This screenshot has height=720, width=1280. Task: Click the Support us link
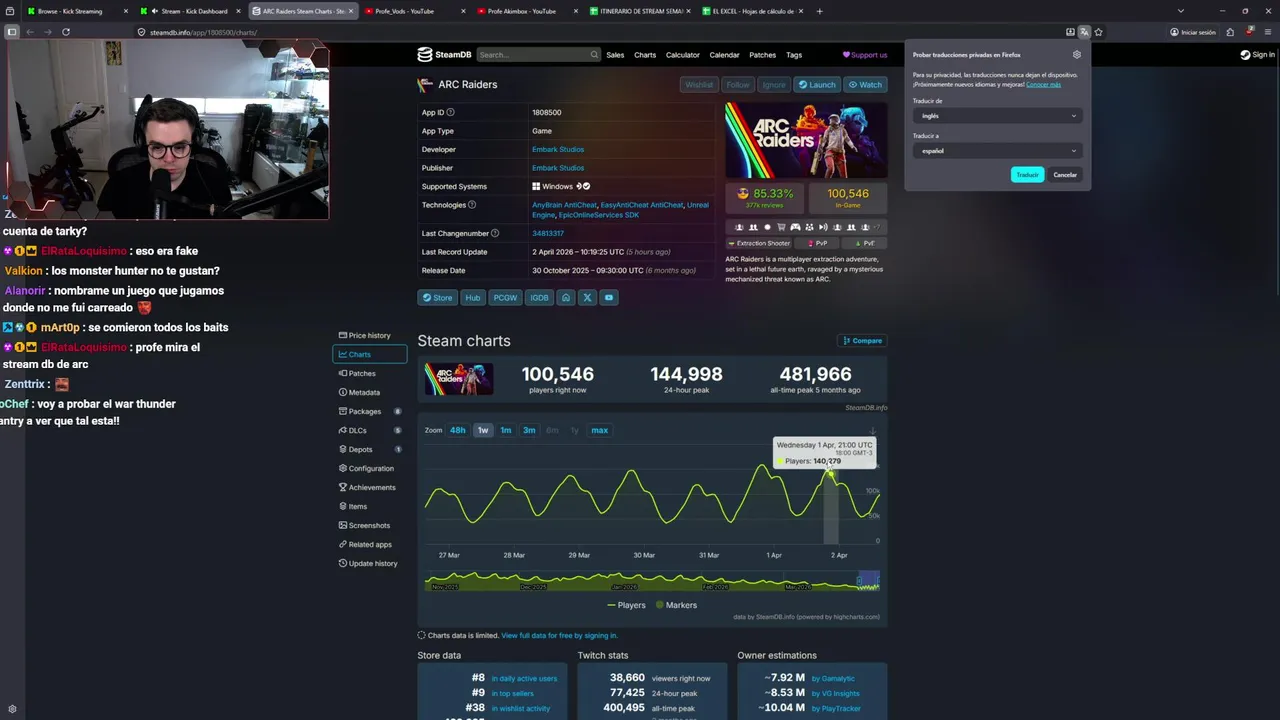(x=865, y=55)
